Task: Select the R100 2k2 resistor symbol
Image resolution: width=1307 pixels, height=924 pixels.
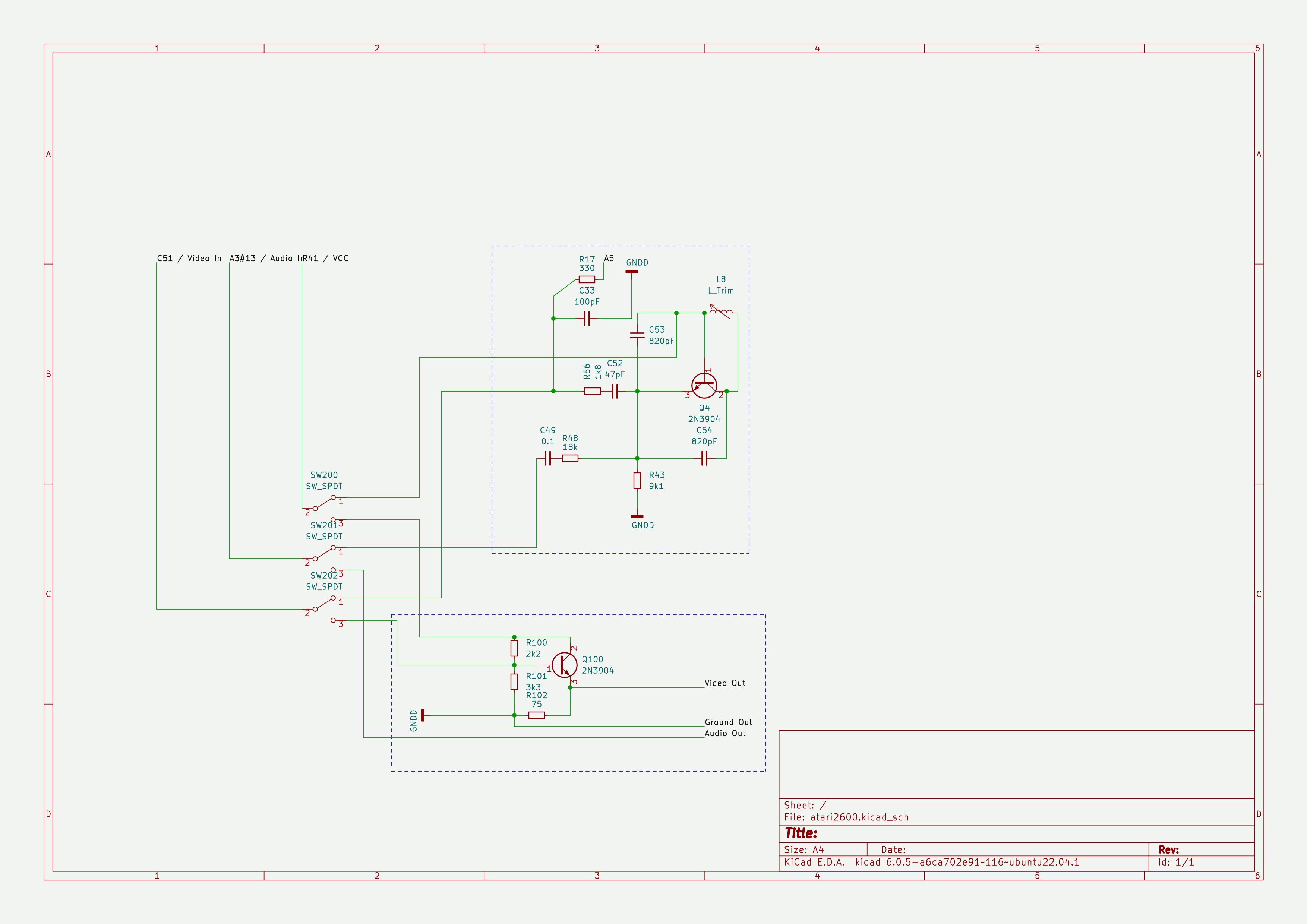Action: pyautogui.click(x=514, y=648)
